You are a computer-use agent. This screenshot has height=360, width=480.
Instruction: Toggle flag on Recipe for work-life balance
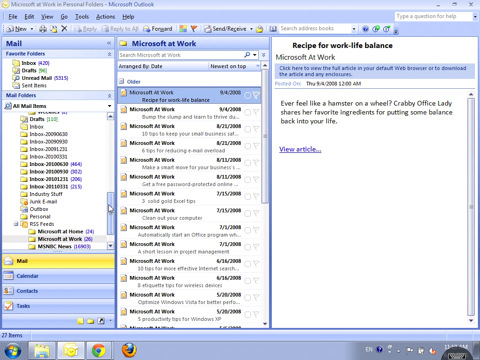point(256,96)
